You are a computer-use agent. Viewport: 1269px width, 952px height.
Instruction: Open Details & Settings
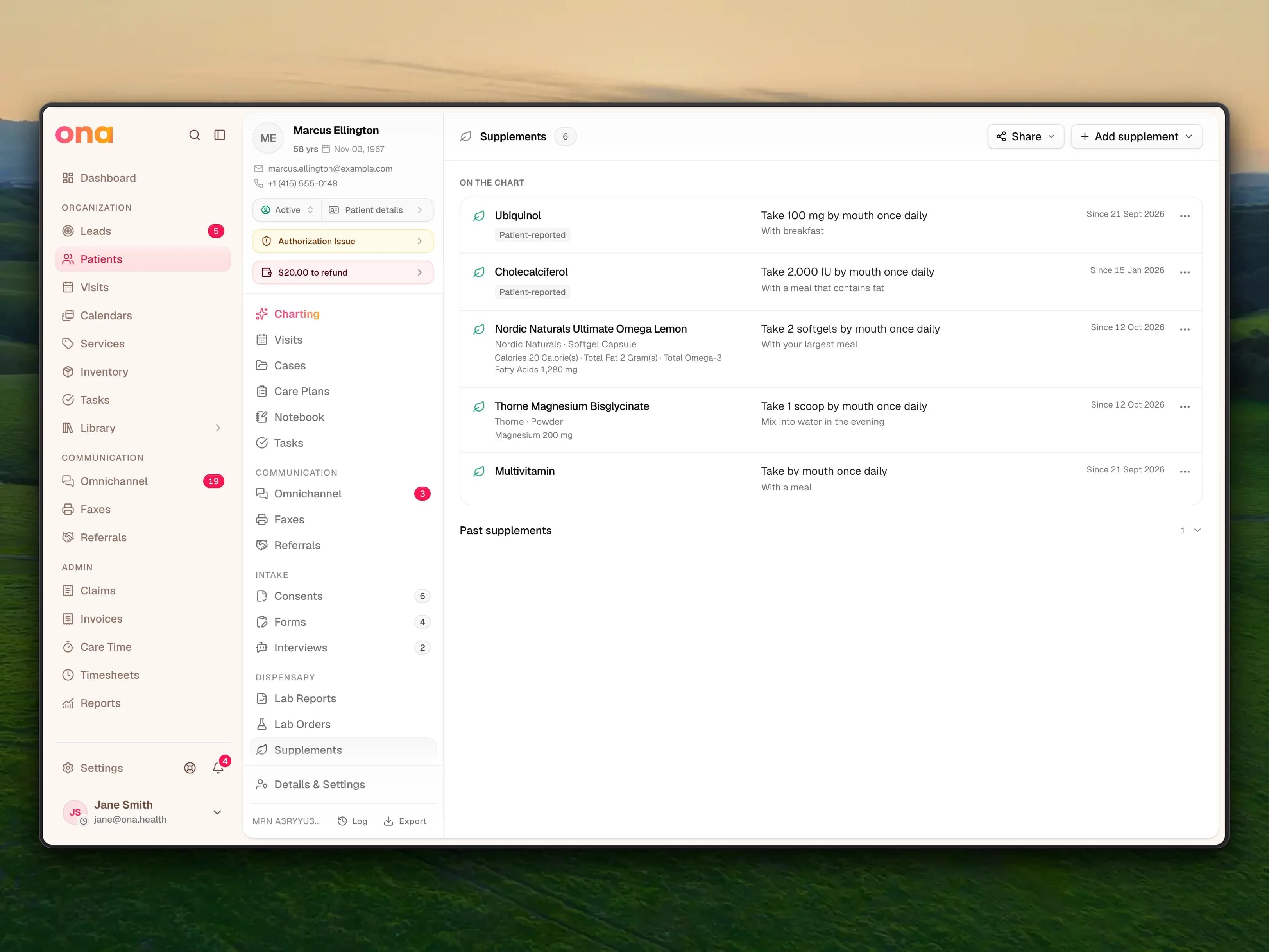343,784
